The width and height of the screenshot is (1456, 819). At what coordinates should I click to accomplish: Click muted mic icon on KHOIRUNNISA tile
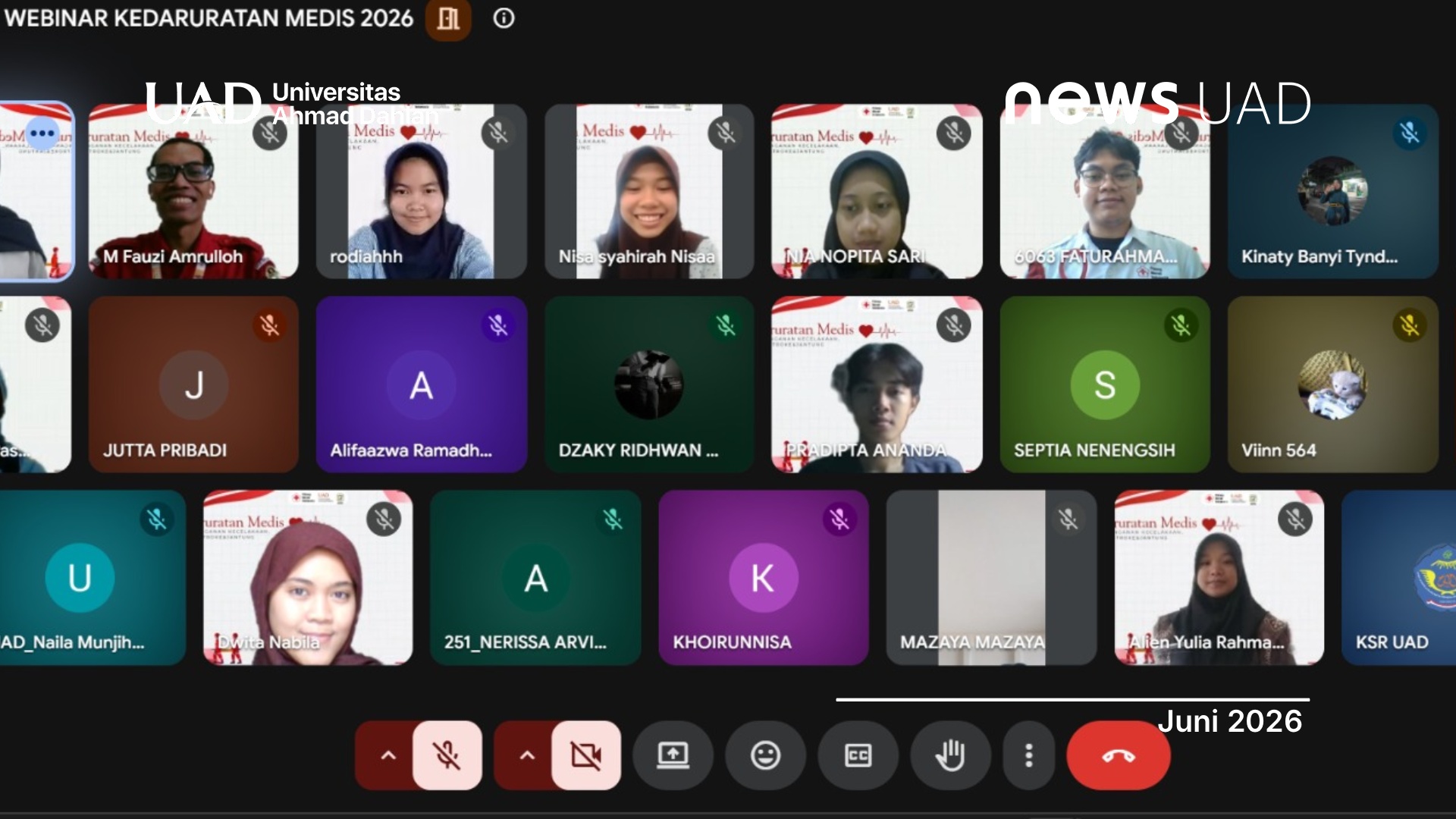(839, 519)
